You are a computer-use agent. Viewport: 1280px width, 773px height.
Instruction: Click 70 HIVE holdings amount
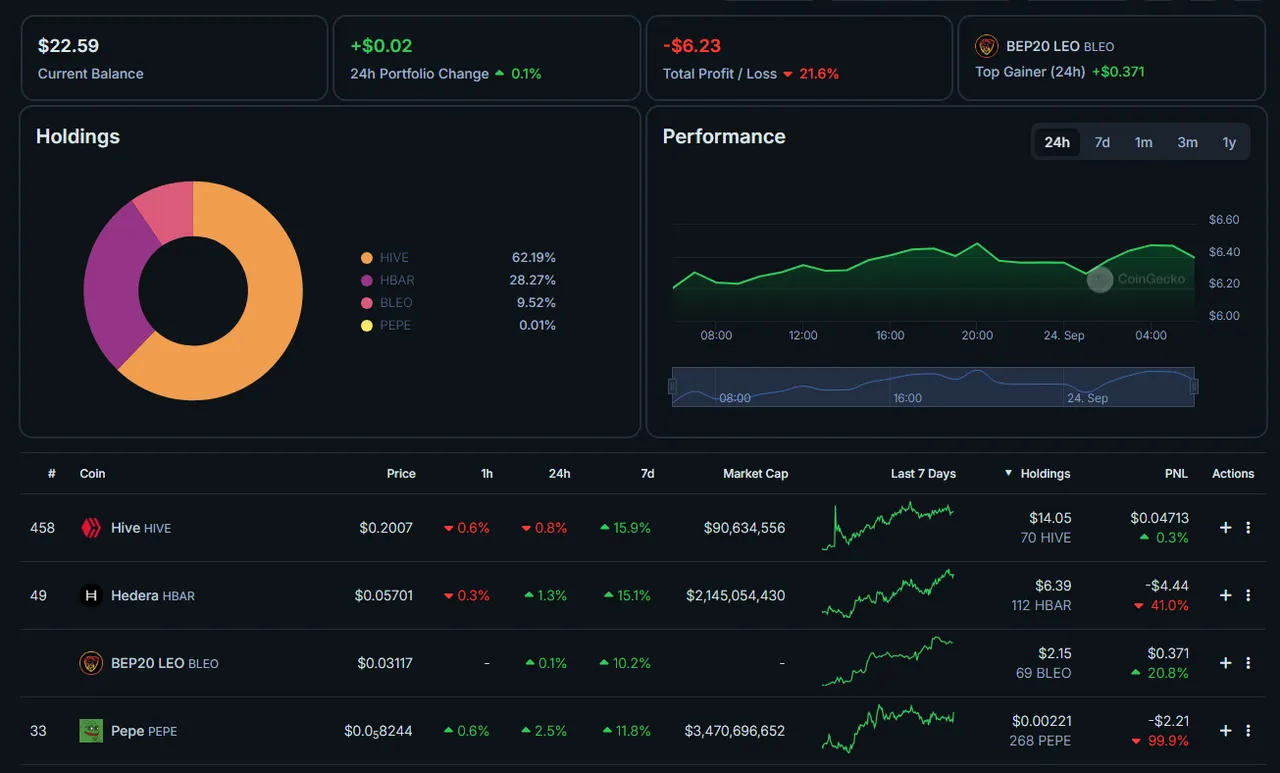(1044, 538)
